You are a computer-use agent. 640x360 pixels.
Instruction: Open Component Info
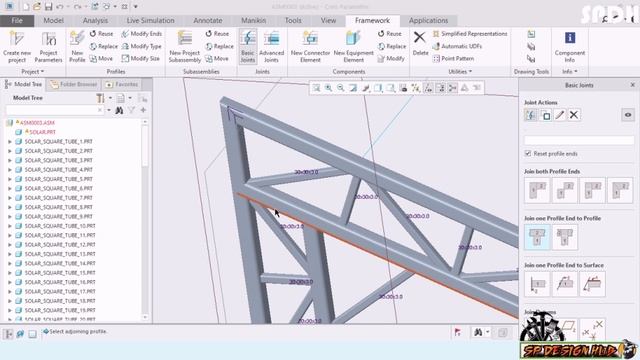click(570, 47)
